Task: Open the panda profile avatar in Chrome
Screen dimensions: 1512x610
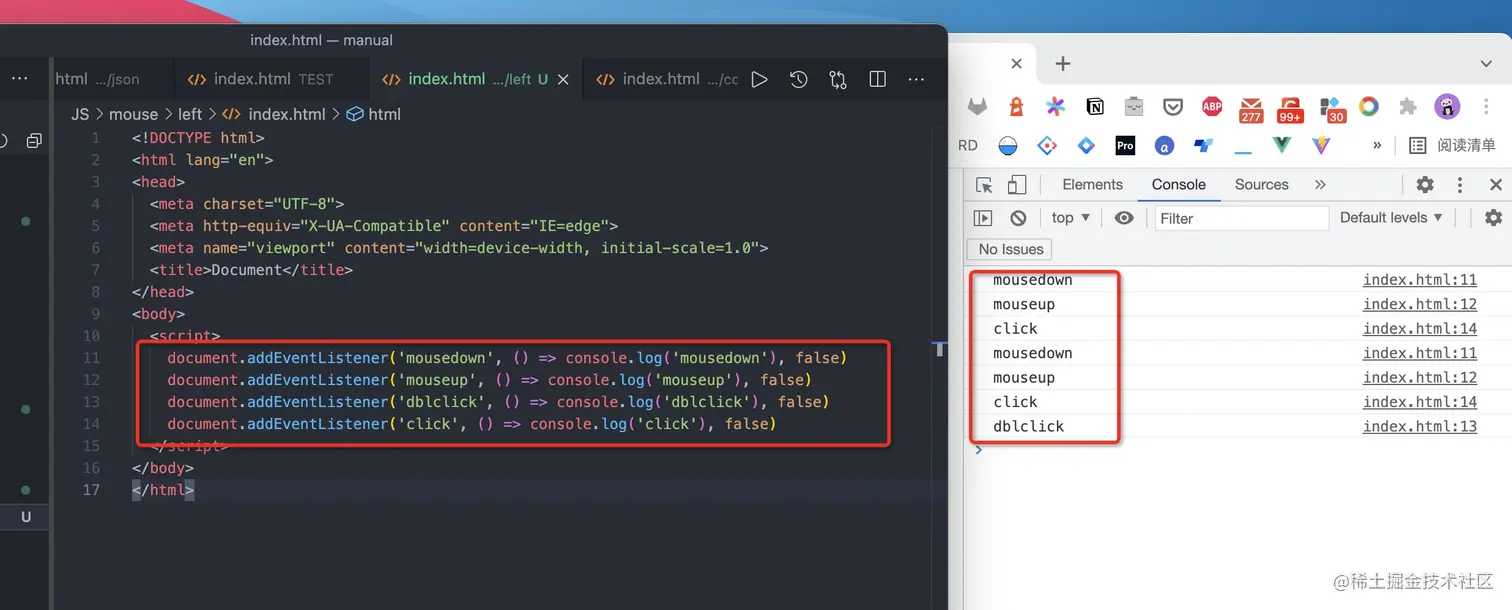Action: tap(1447, 106)
